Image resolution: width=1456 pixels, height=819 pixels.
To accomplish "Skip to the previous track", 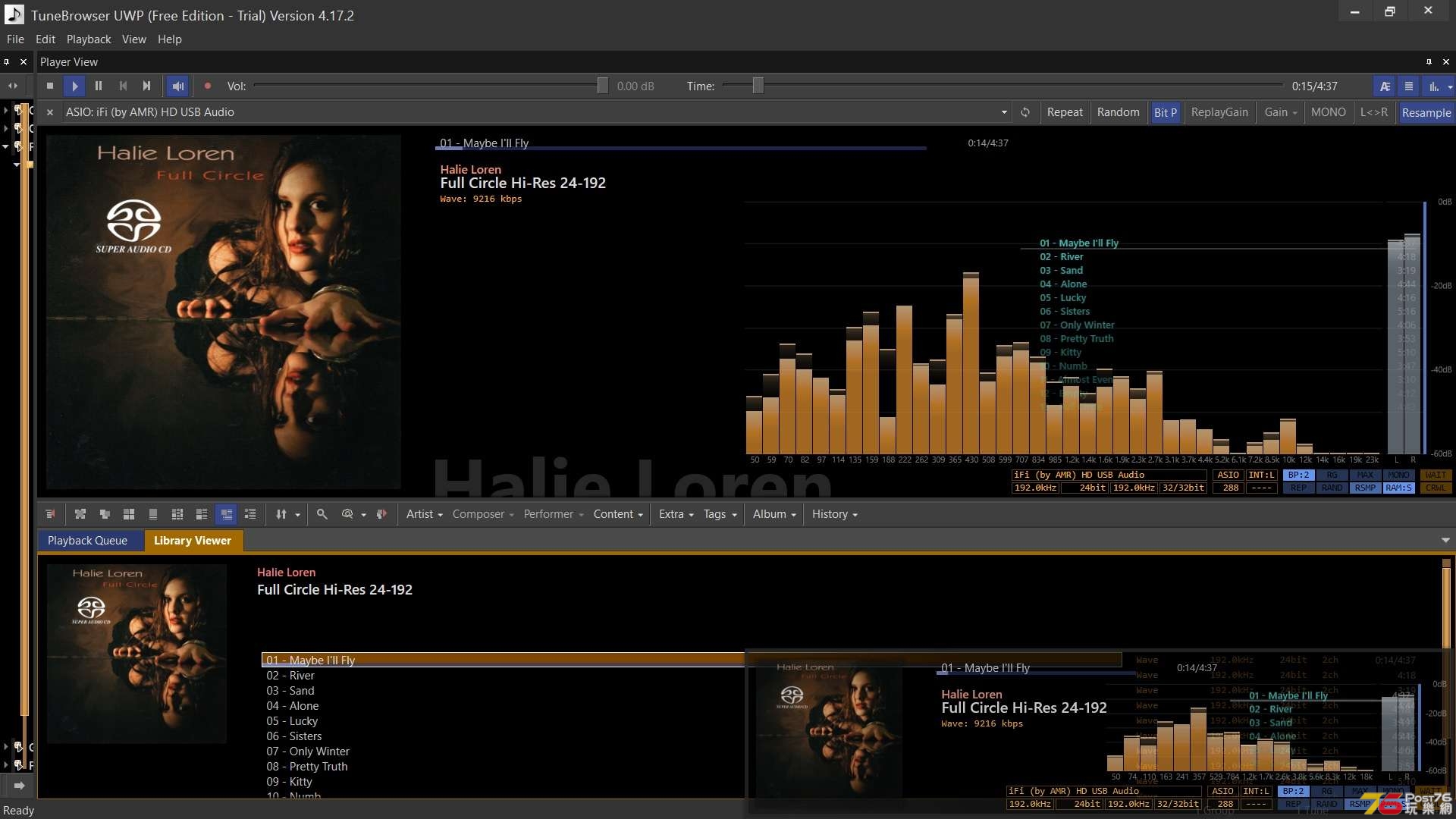I will 123,86.
